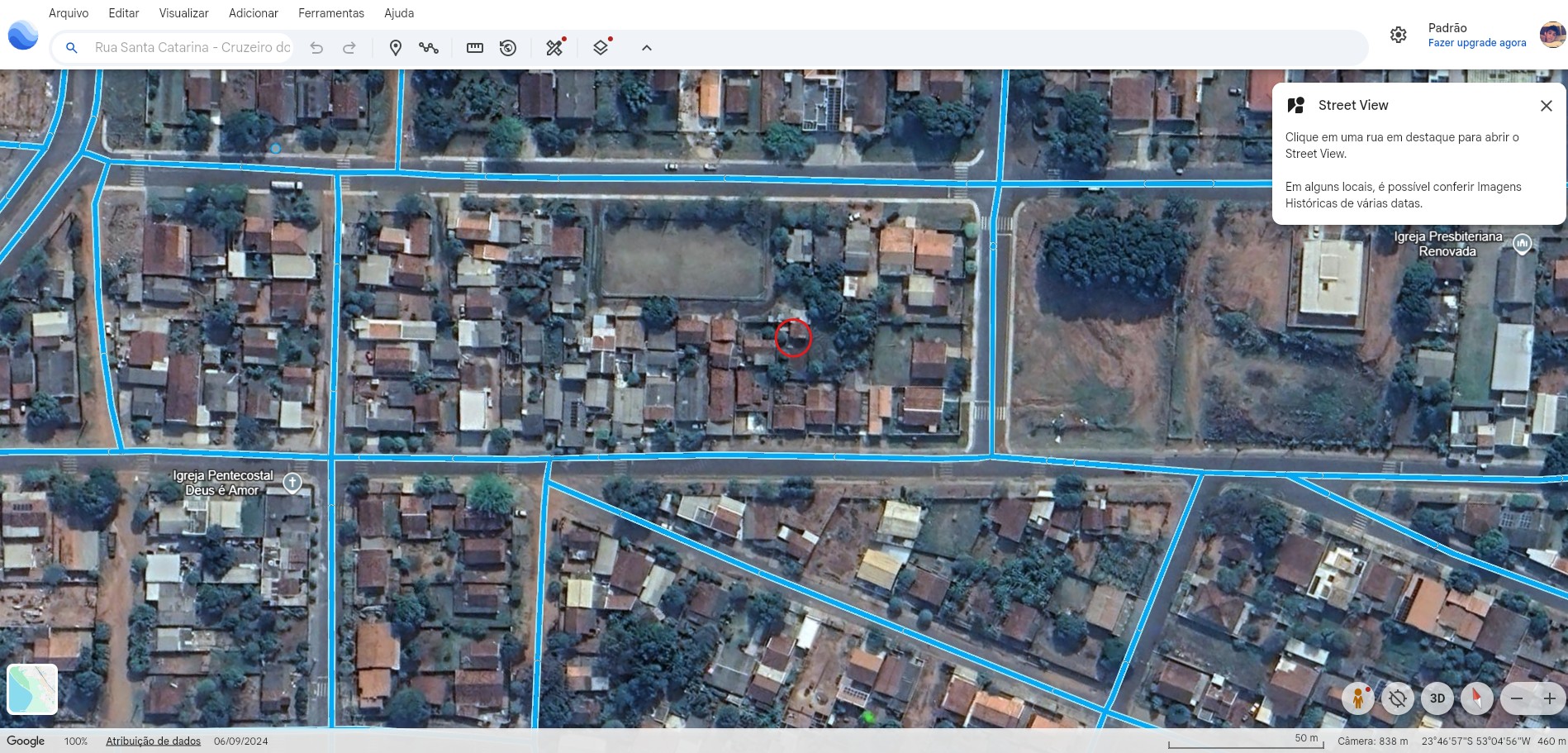Click the redo arrow icon

(349, 48)
